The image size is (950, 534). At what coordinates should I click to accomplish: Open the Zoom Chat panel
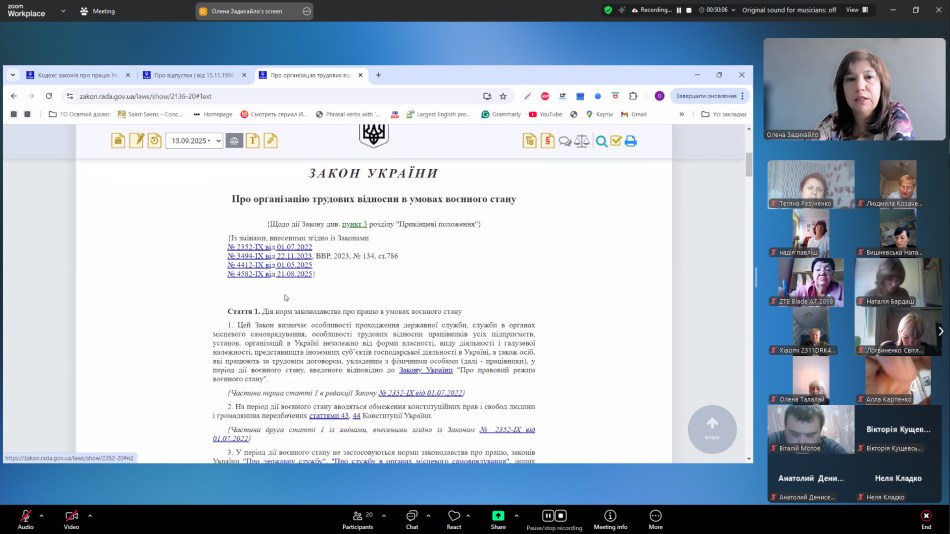click(412, 516)
